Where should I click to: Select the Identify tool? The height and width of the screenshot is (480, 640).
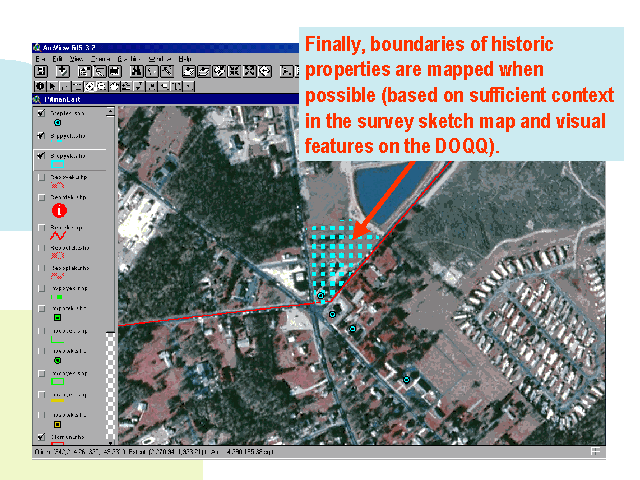(40, 86)
